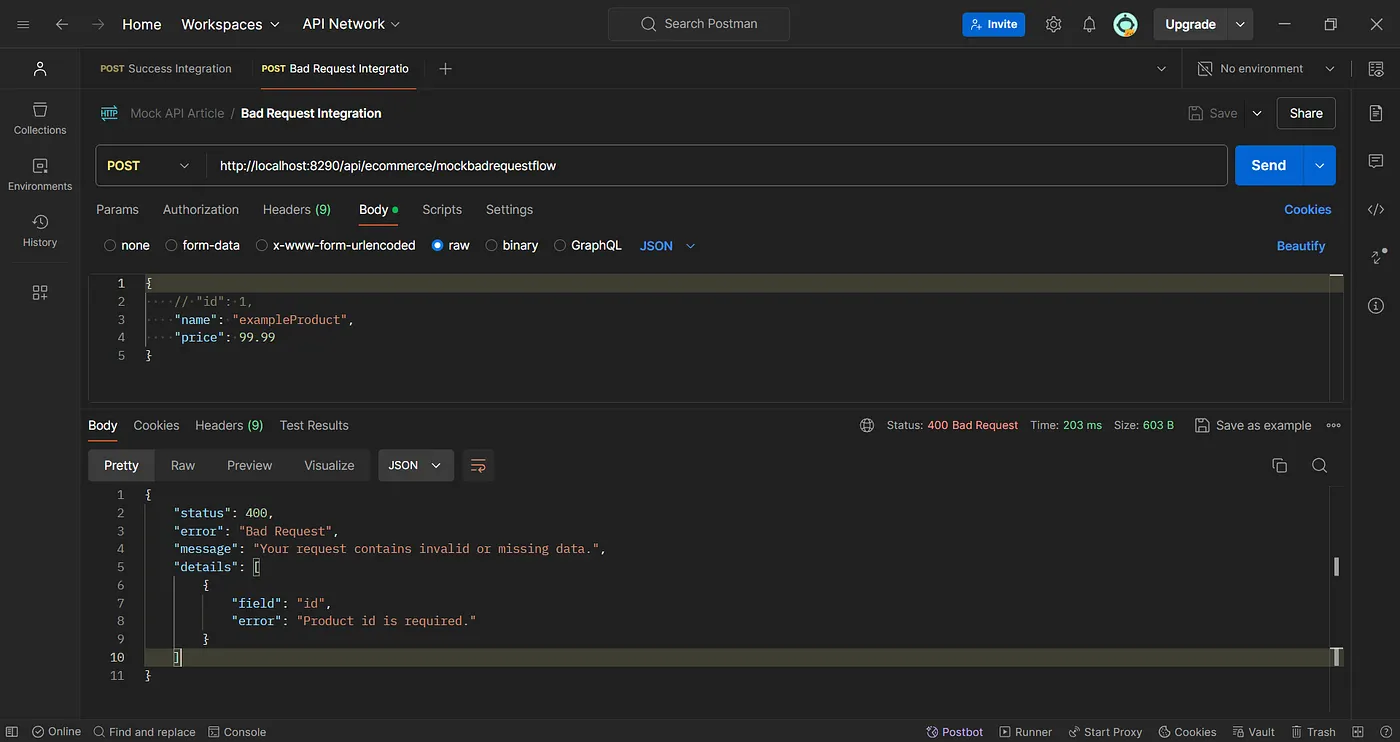Click the request URL field
The image size is (1400, 742).
[x=717, y=166]
